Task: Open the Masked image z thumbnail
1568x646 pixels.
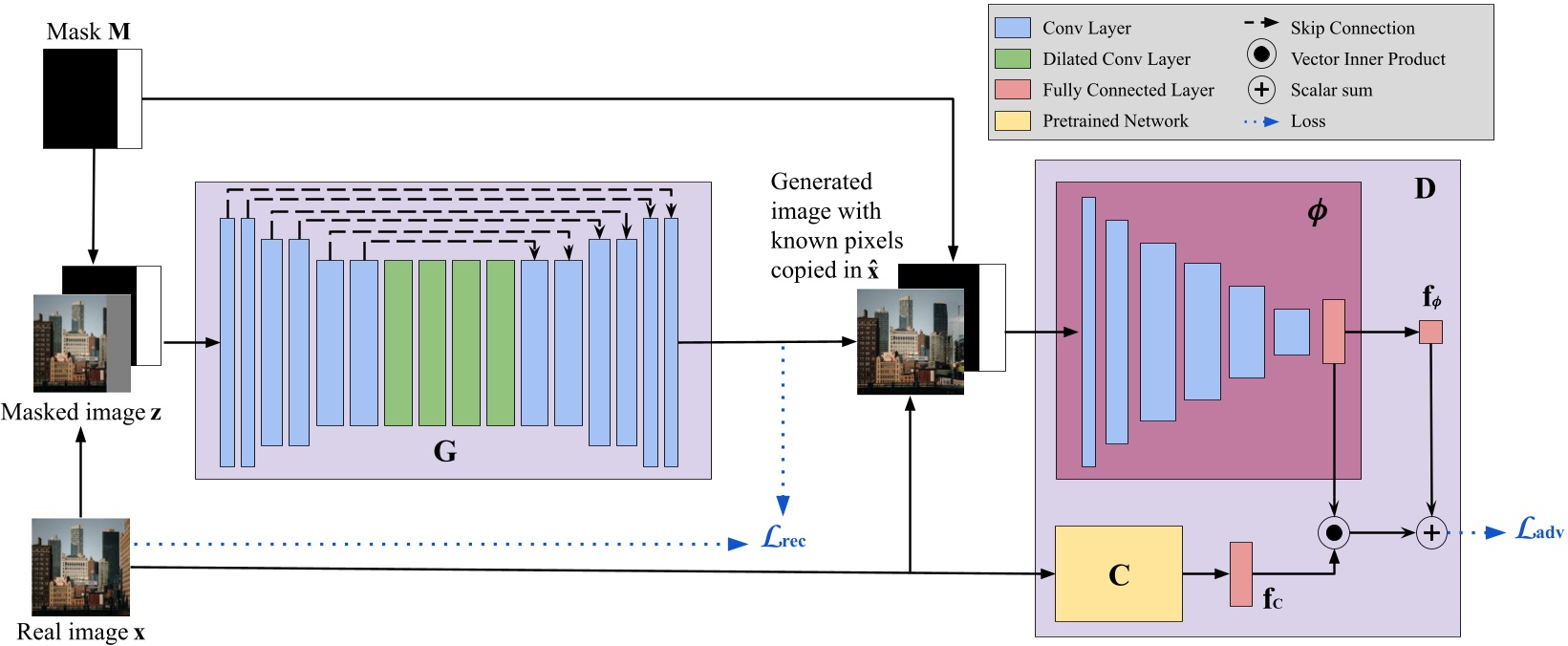Action: [81, 343]
